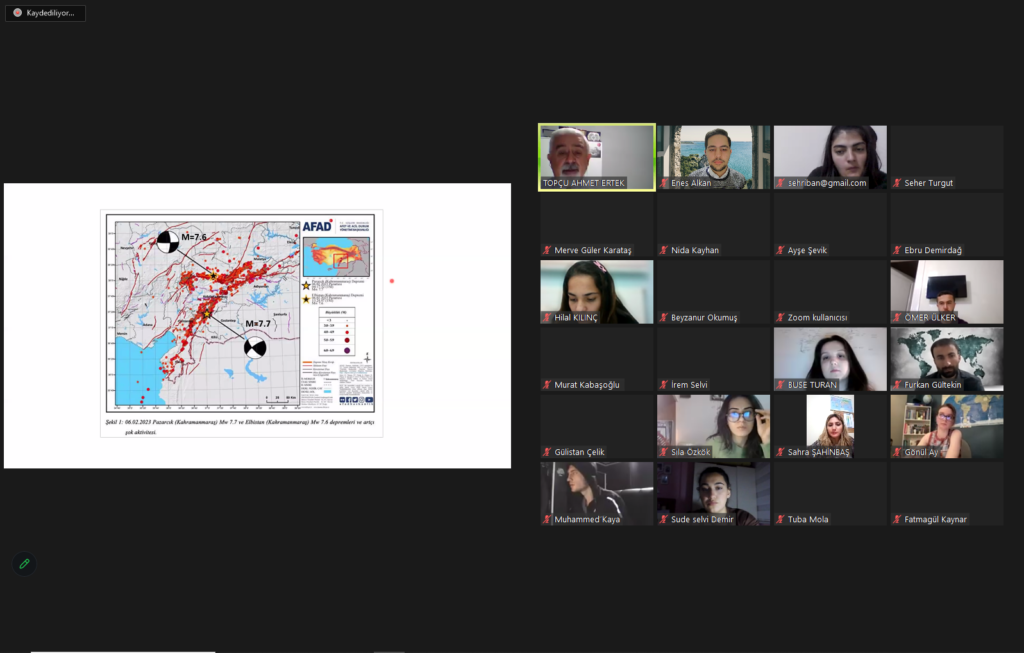Select TOPÇU AHMET ERTEK speaker video tile
Screen dimensions: 1024x653
coord(597,157)
